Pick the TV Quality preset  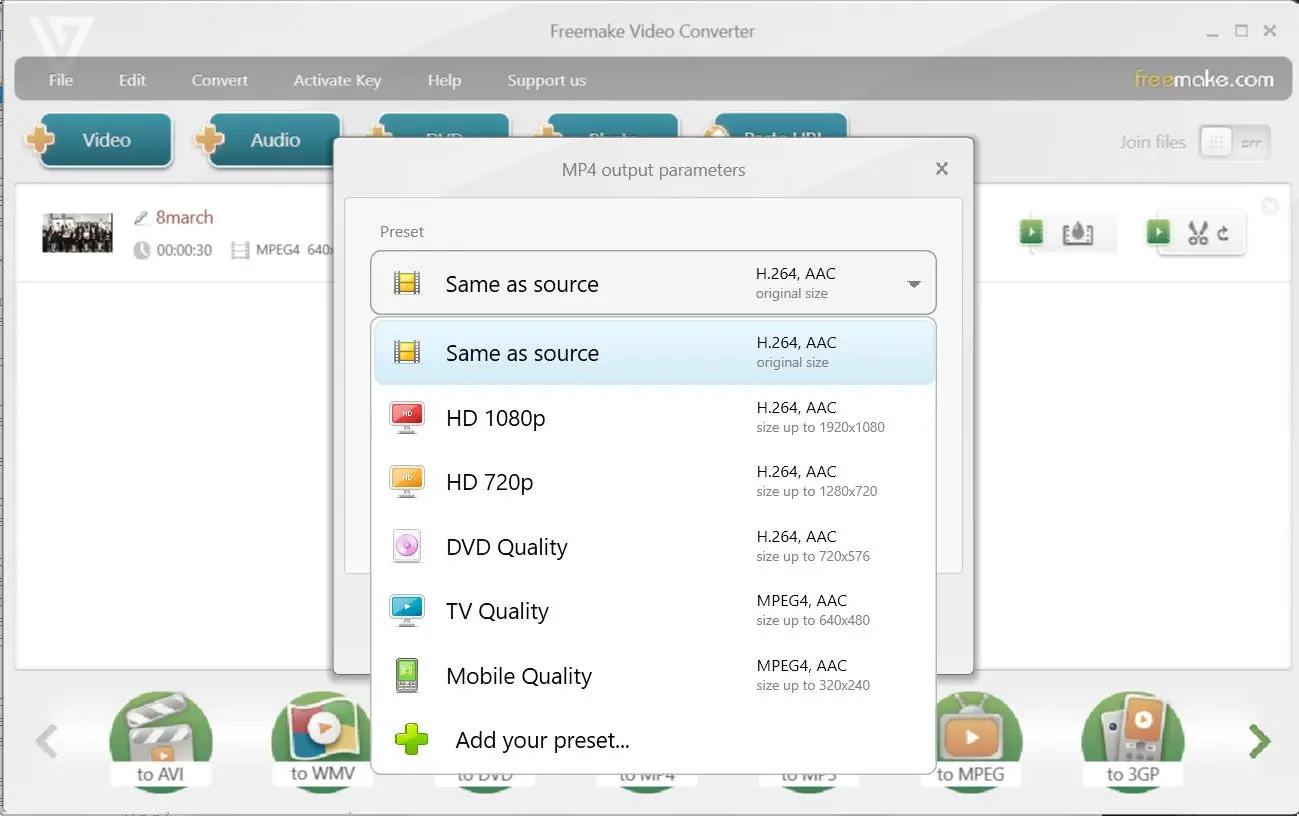[x=654, y=611]
